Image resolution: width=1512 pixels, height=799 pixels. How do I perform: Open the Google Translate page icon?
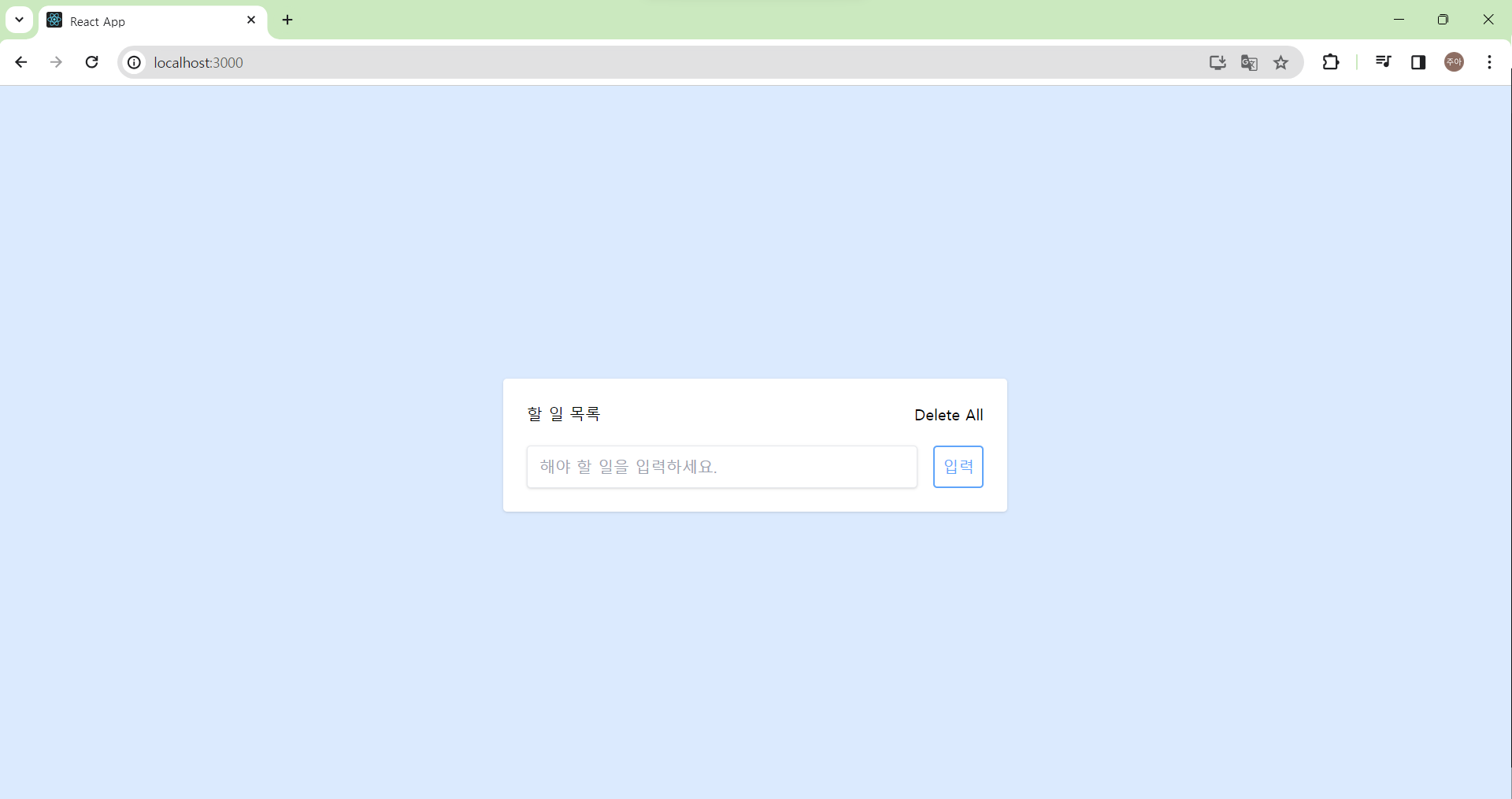tap(1249, 62)
